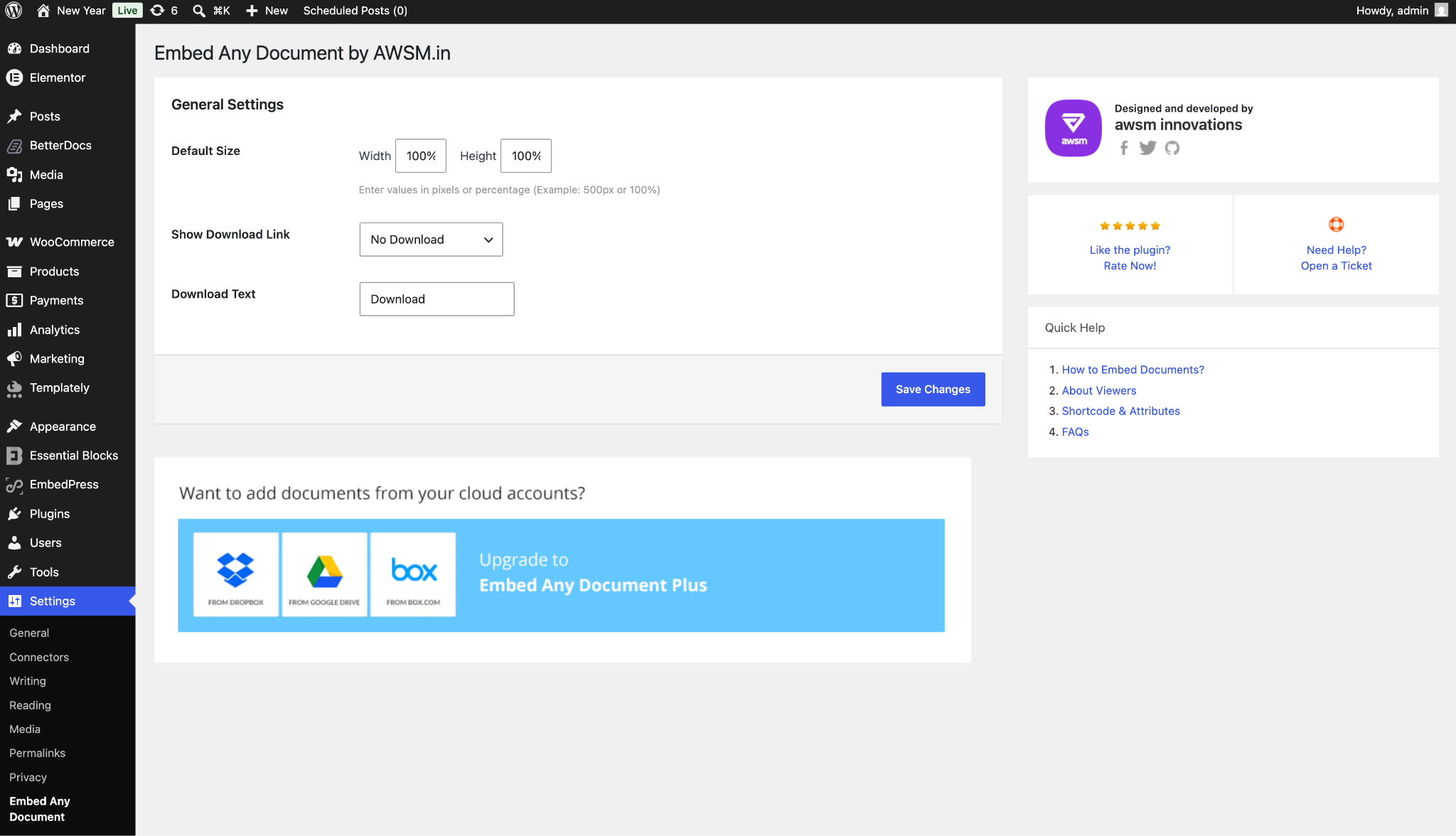Image resolution: width=1456 pixels, height=836 pixels.
Task: Click into the Download Text field
Action: 437,299
